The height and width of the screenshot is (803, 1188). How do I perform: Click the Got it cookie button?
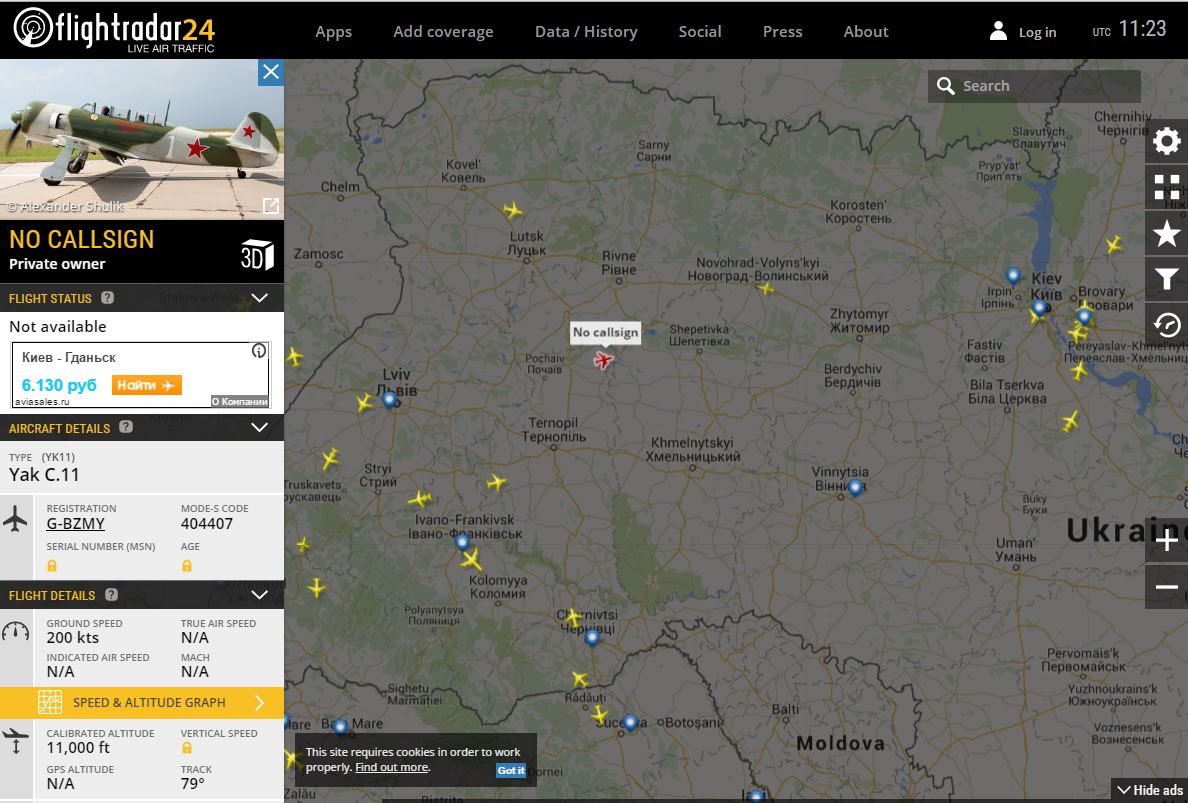511,770
